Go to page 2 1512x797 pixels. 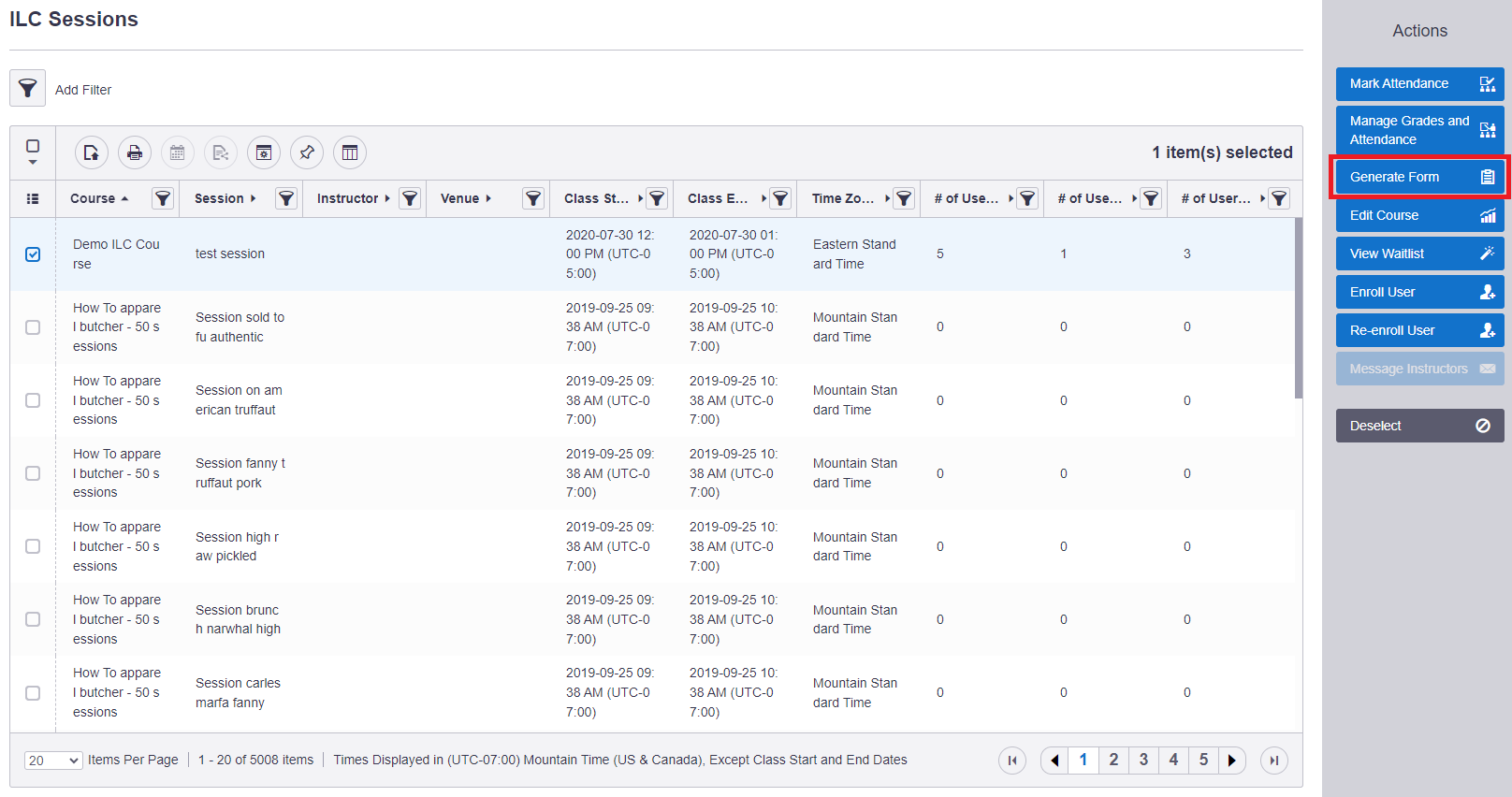(1113, 761)
